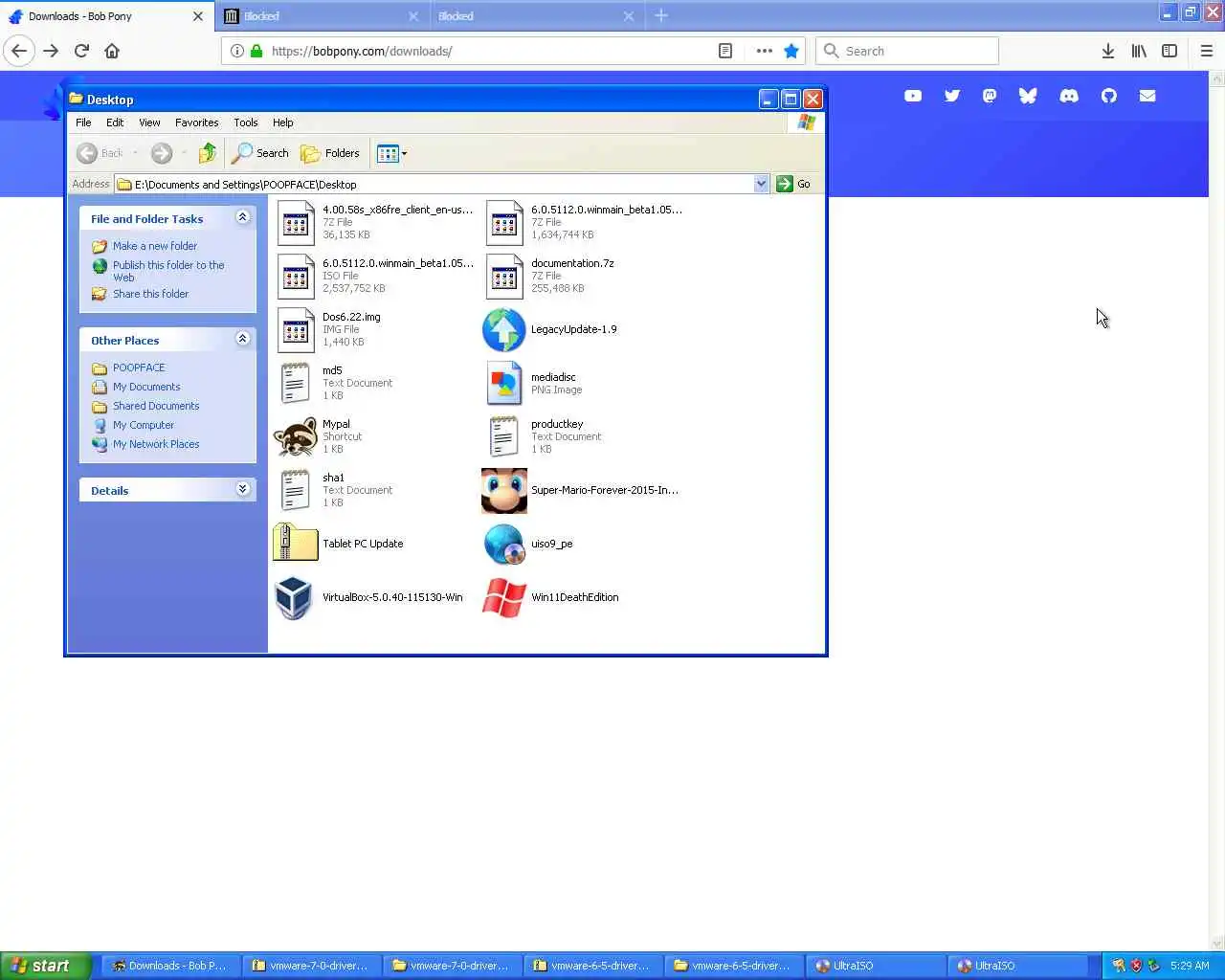Select the VirtualBox-5.0.40 installer cube icon
The image size is (1225, 980).
pos(294,597)
